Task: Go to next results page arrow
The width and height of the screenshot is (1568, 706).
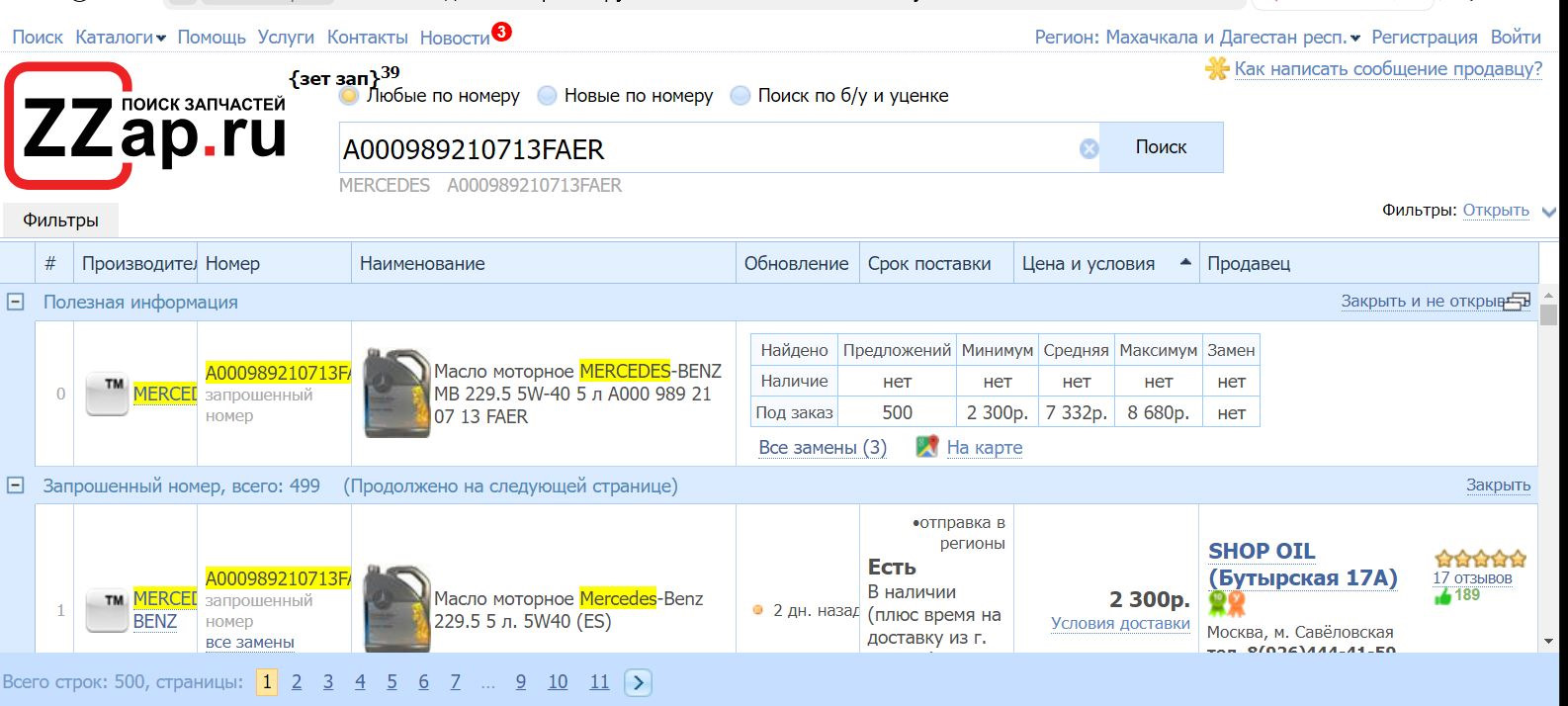Action: coord(638,682)
